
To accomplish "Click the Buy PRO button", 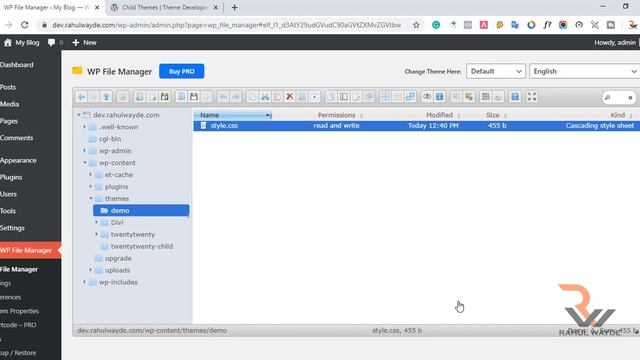I will tap(182, 71).
